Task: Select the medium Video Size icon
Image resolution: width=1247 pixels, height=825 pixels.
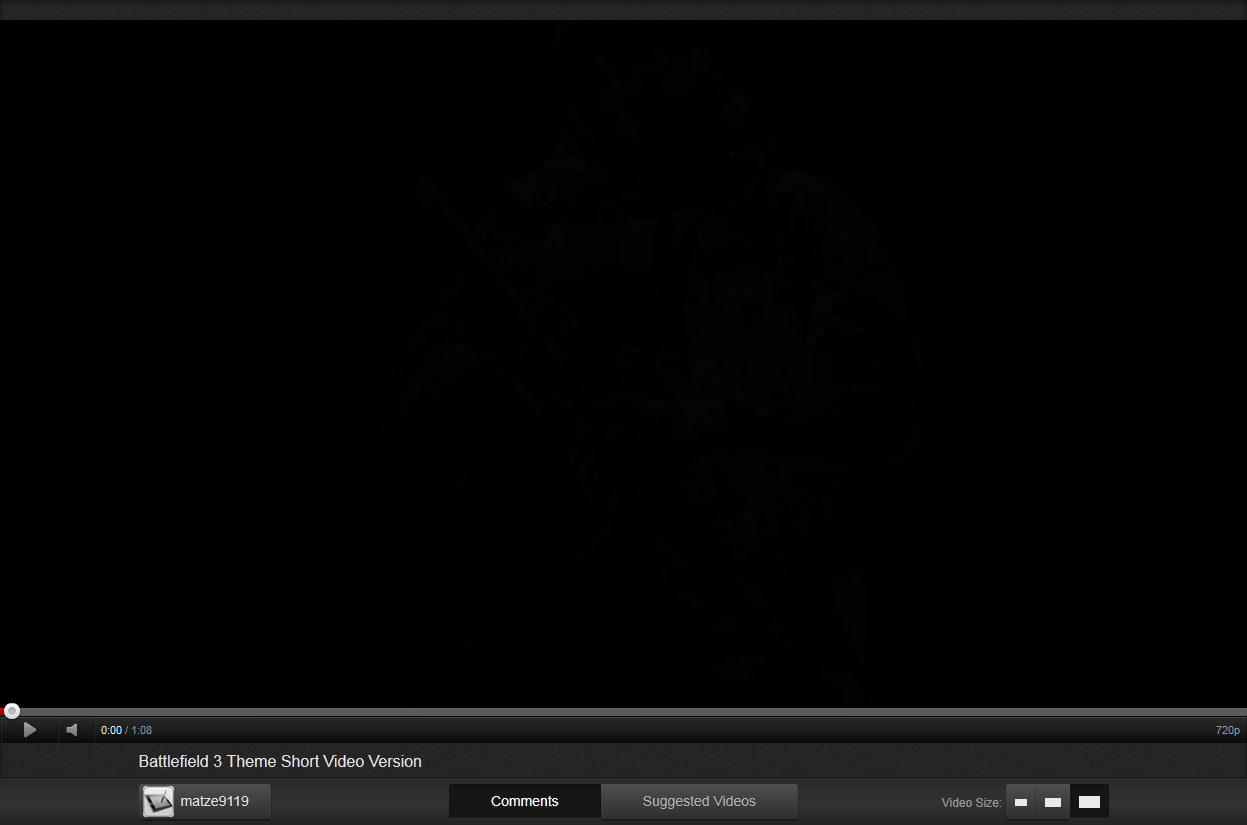Action: click(1053, 801)
